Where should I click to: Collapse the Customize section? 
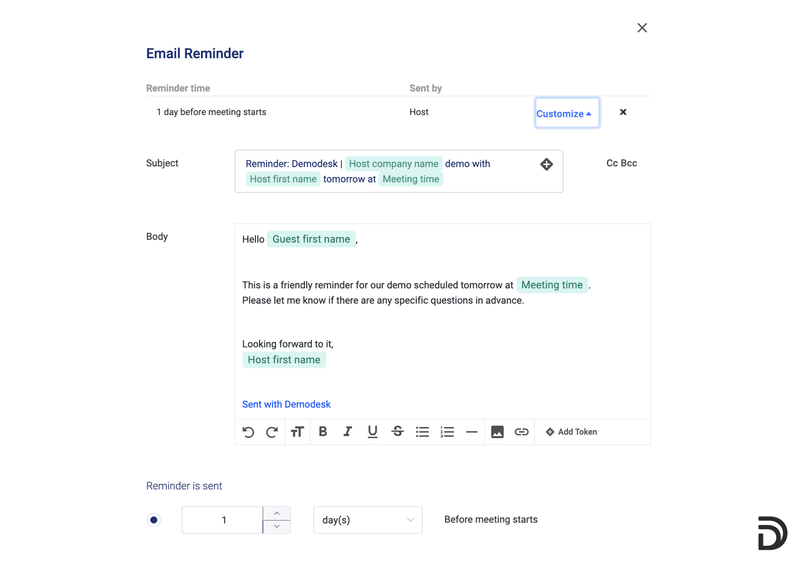[567, 113]
